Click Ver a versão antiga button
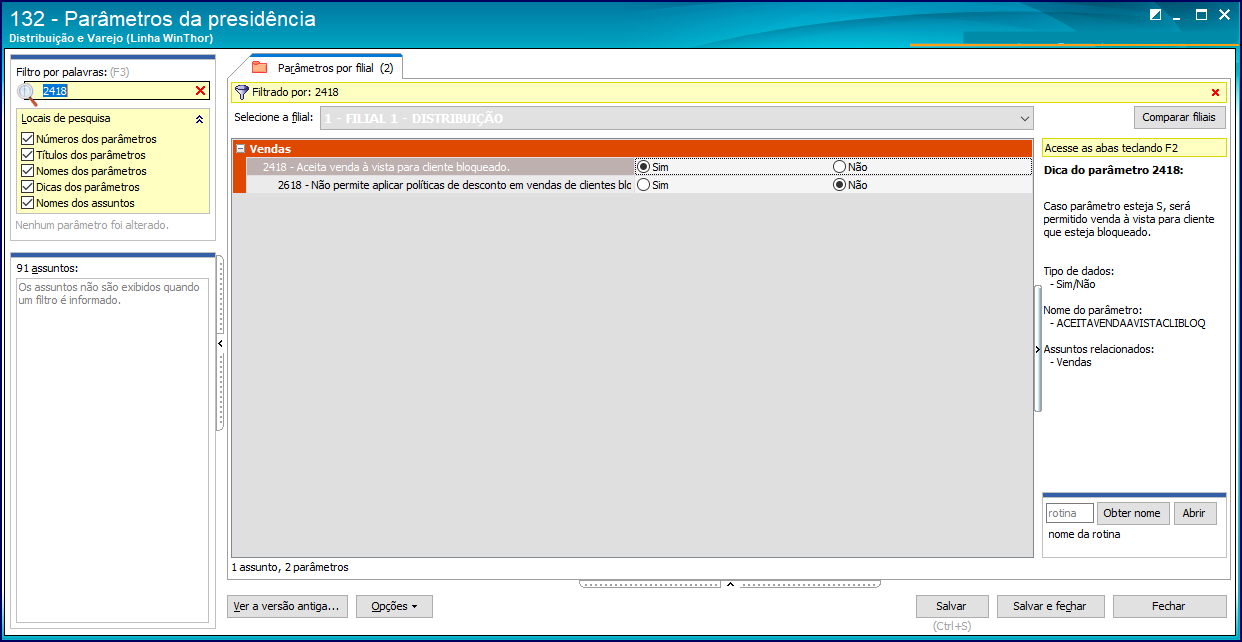Image resolution: width=1242 pixels, height=642 pixels. 286,606
